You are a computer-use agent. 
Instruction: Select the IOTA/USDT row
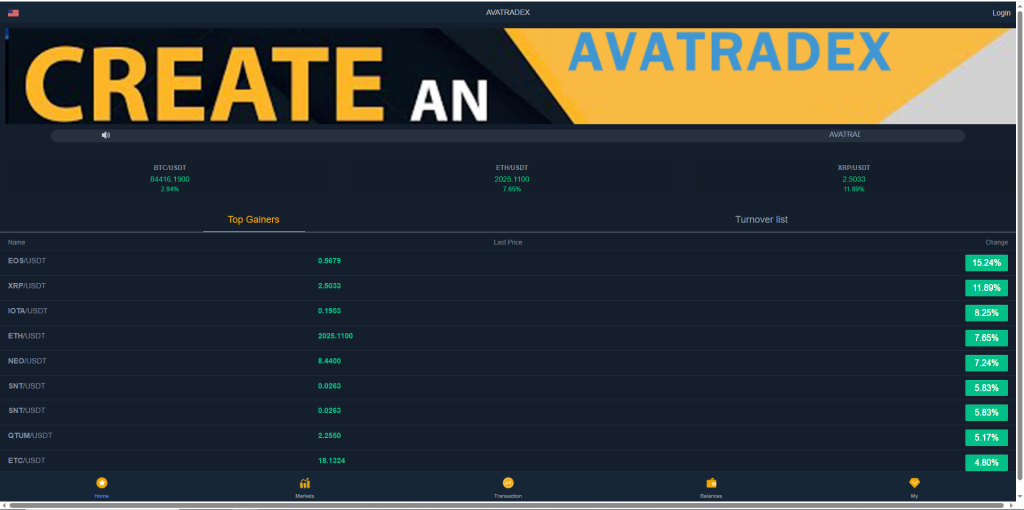[507, 313]
